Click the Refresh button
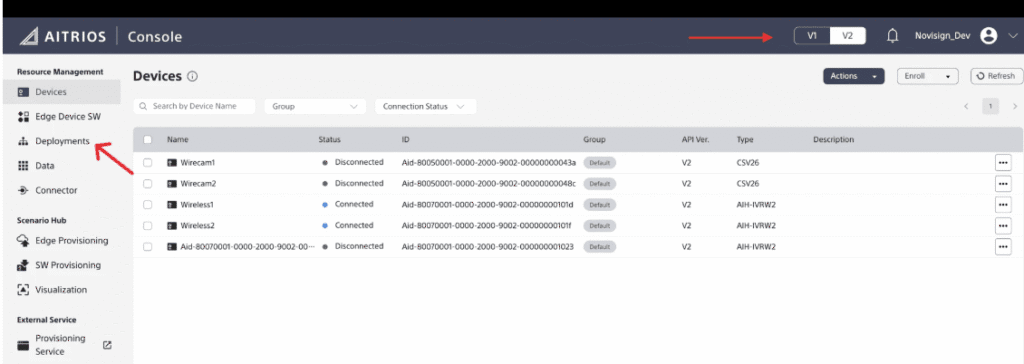The image size is (1024, 364). pos(996,76)
